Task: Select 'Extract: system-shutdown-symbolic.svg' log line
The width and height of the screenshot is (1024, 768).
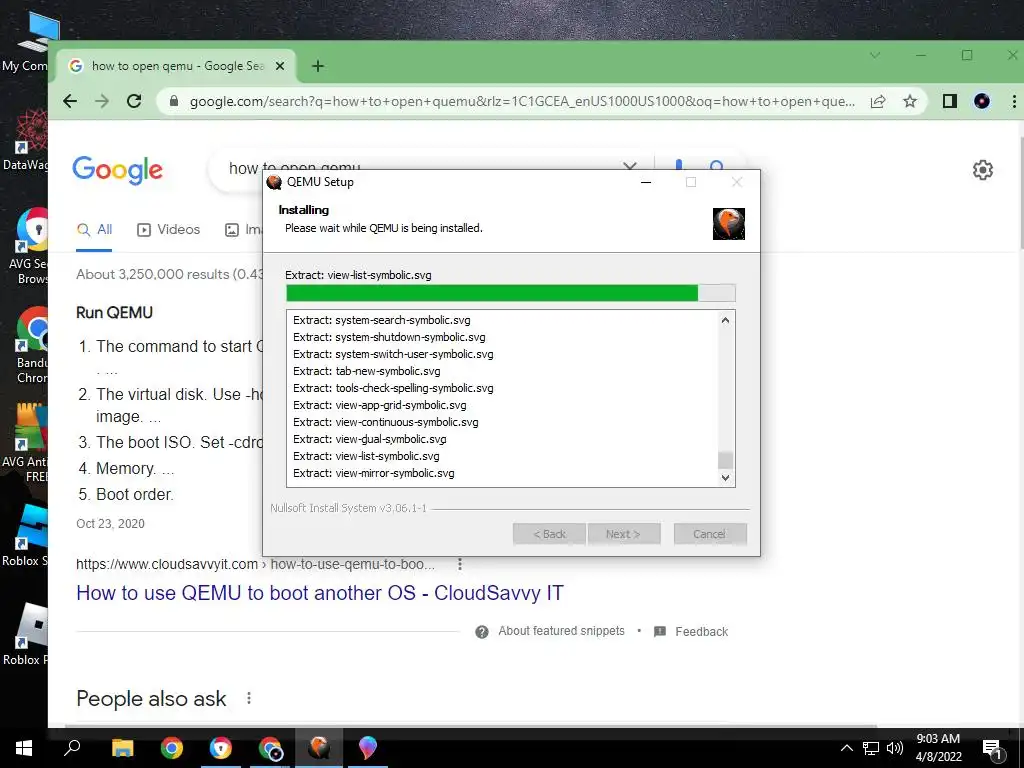Action: click(389, 337)
